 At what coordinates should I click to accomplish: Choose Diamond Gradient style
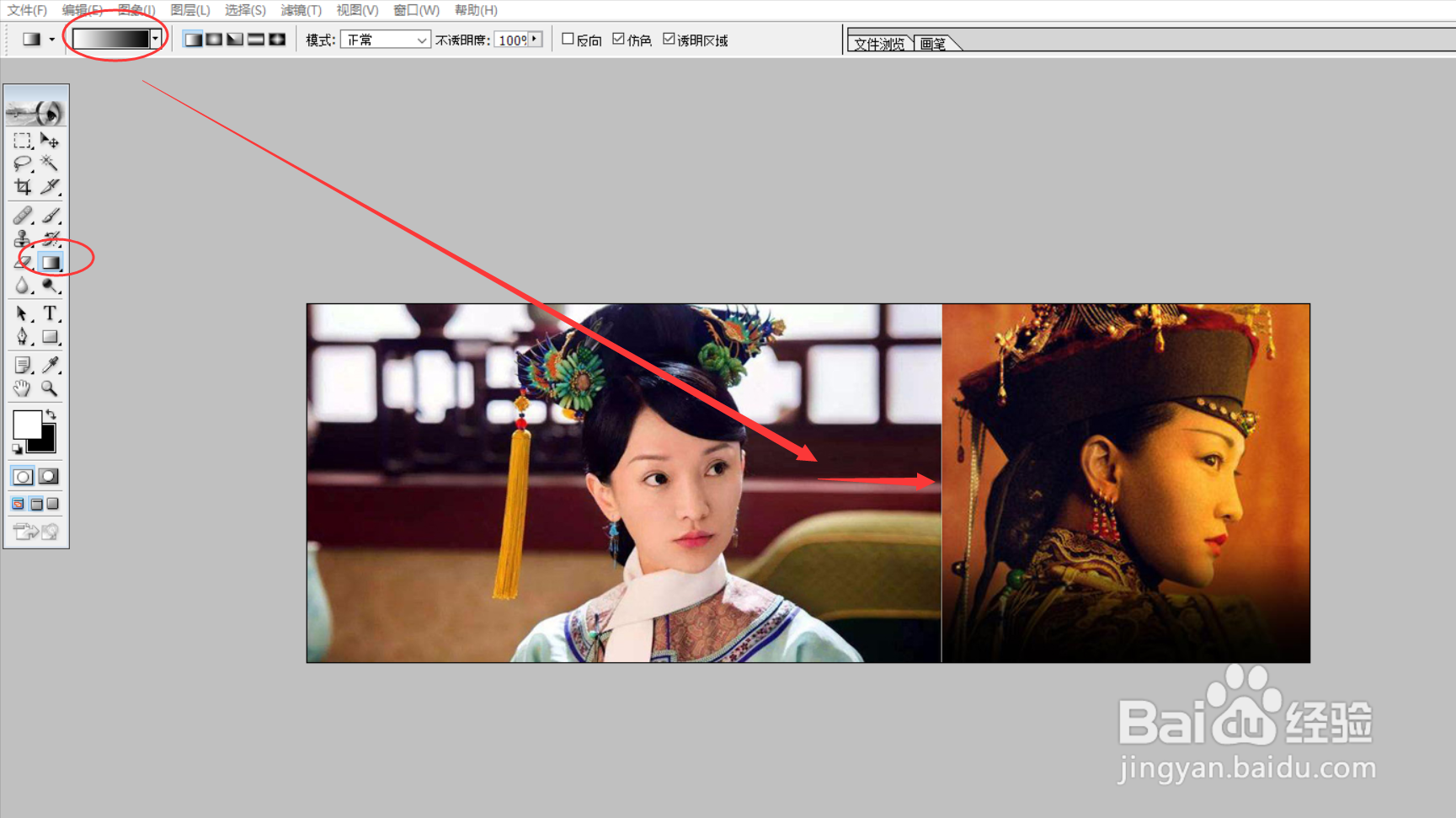[x=277, y=40]
